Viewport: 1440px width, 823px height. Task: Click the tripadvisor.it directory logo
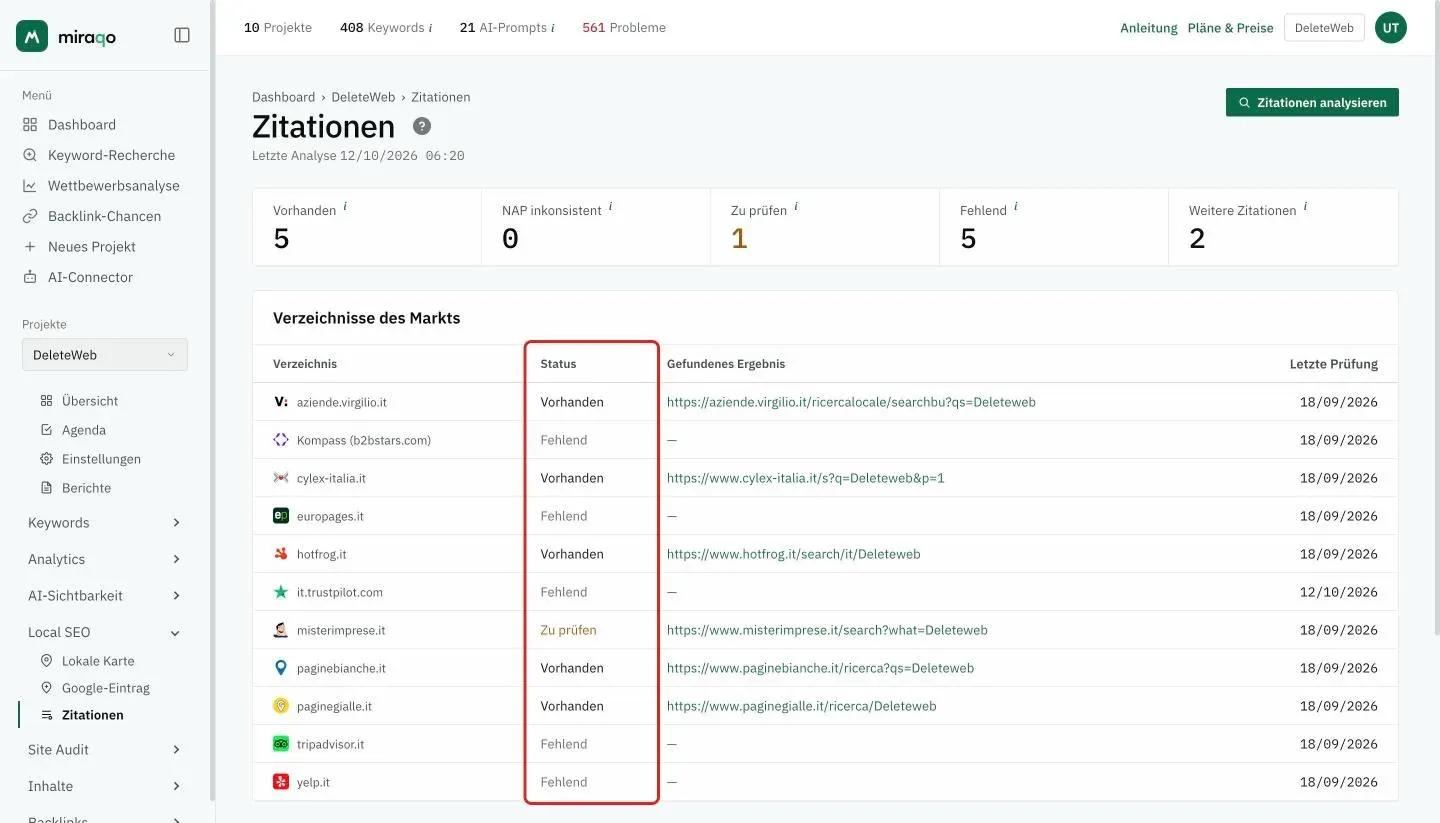pos(281,744)
